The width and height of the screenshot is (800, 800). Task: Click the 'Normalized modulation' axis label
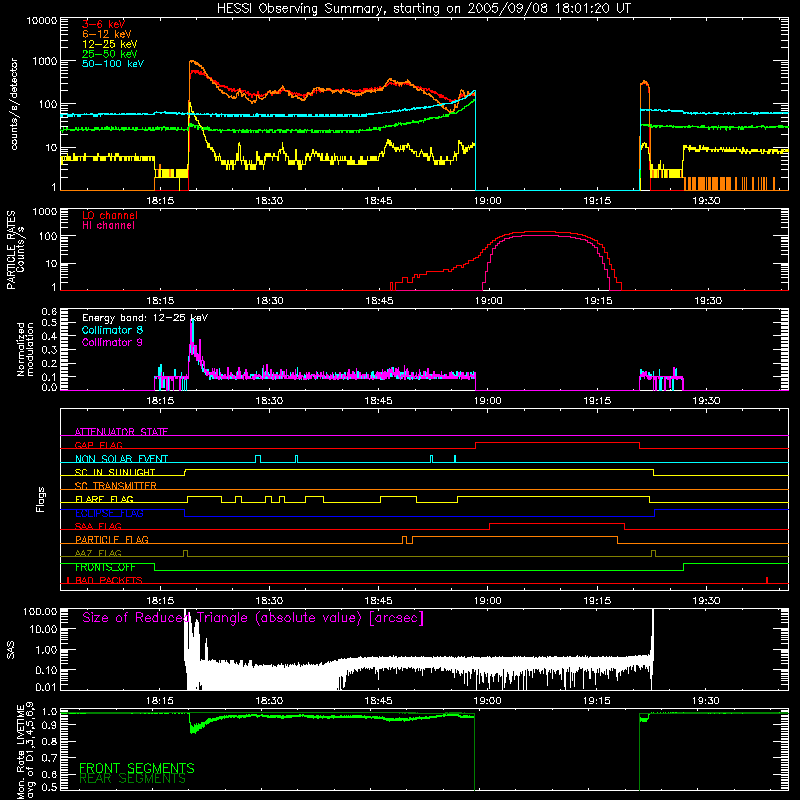(x=26, y=349)
